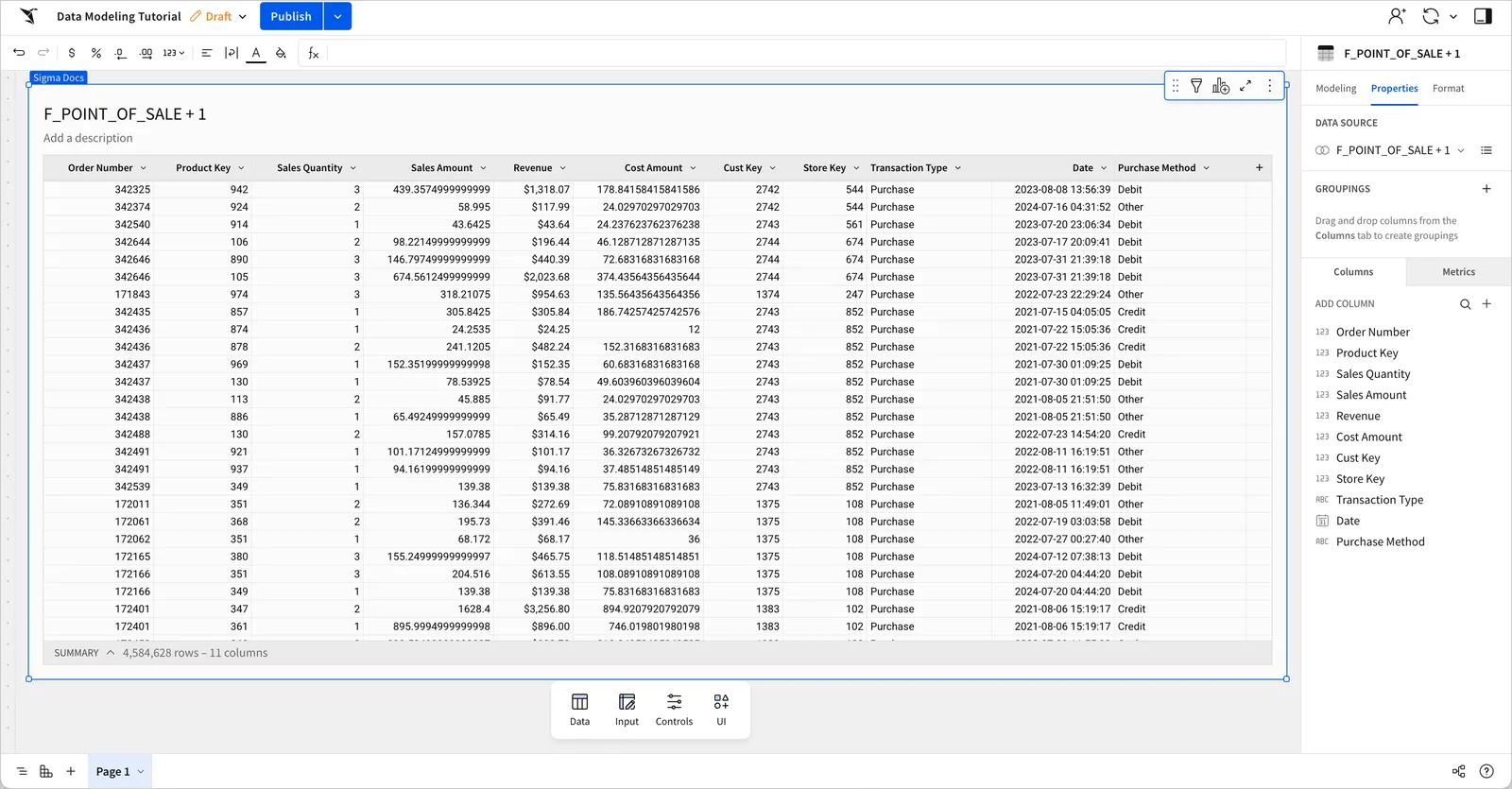The width and height of the screenshot is (1512, 789).
Task: Click the 'Add a description' field
Action: pyautogui.click(x=88, y=138)
